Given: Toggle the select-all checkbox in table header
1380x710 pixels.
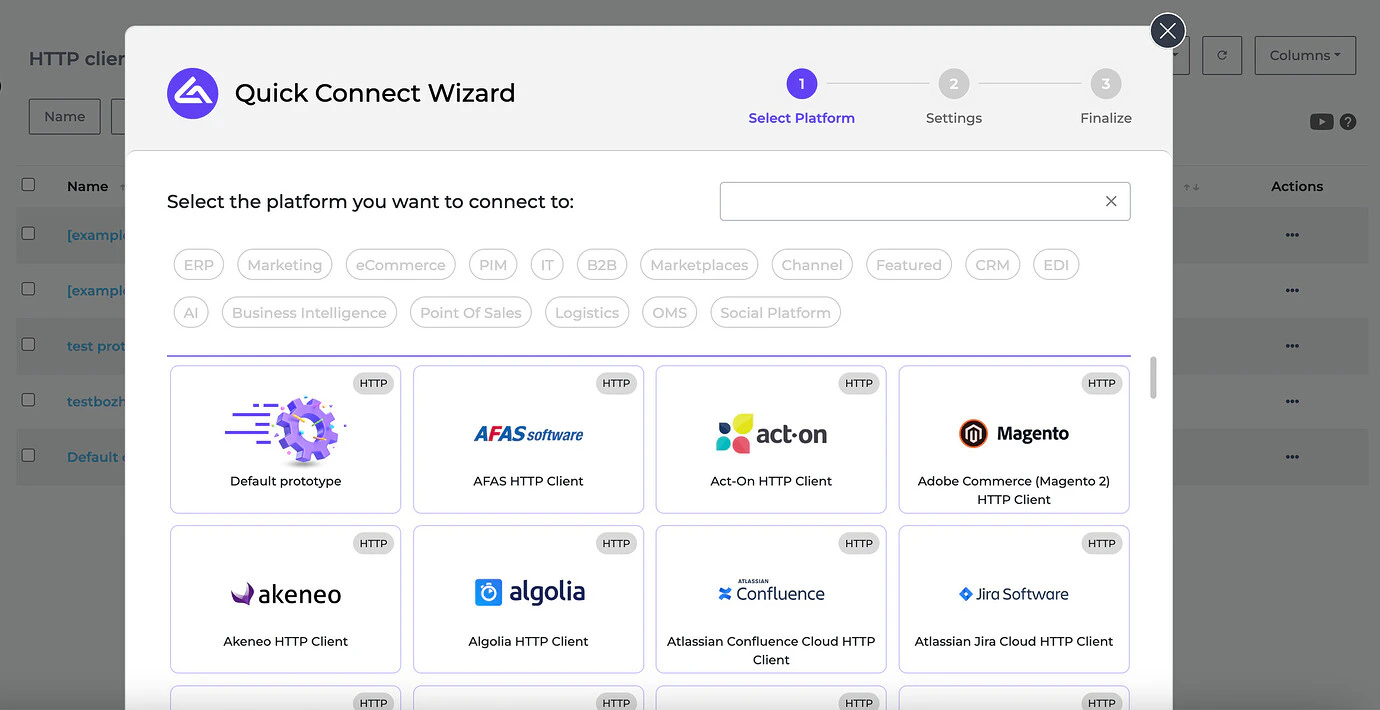Looking at the screenshot, I should click(28, 185).
